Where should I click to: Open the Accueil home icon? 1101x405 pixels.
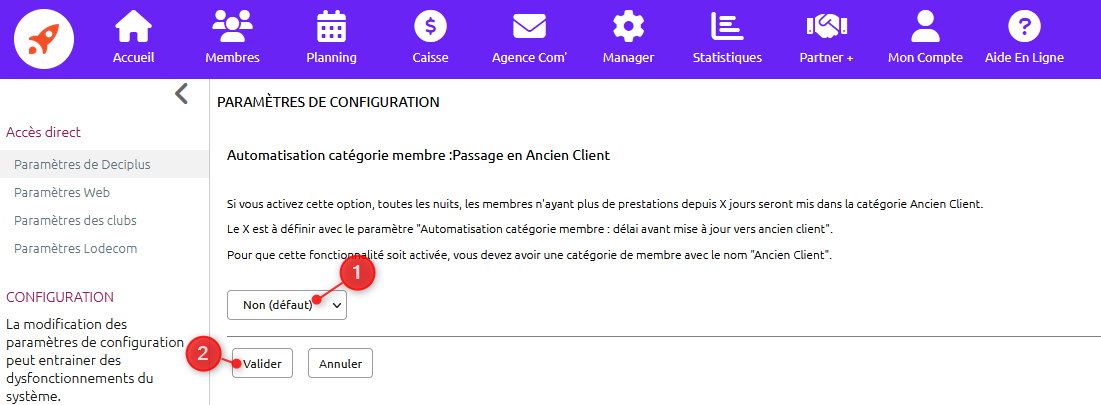click(x=133, y=27)
